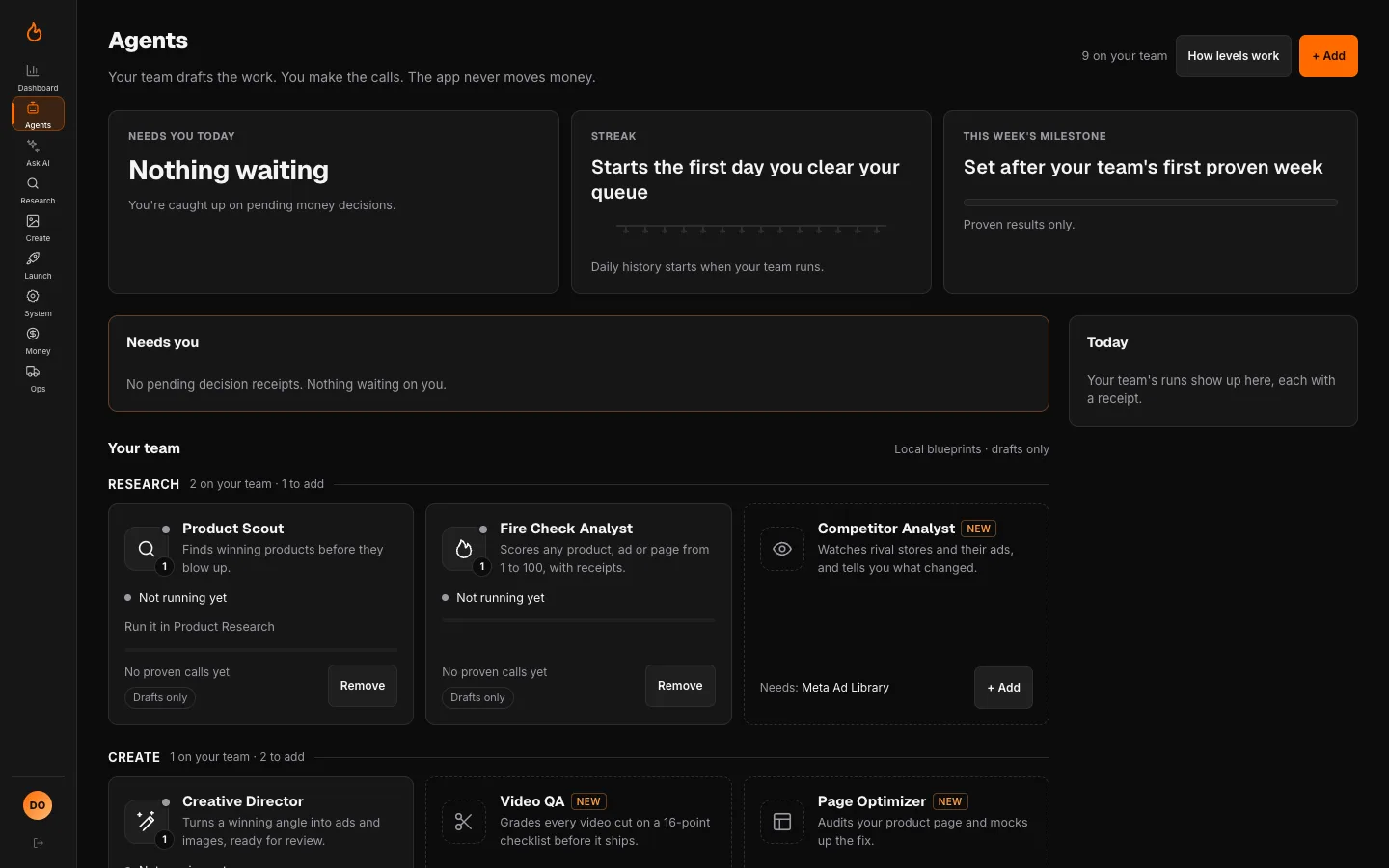Image resolution: width=1389 pixels, height=868 pixels.
Task: Click the Fire Check Analyst flame icon
Action: pyautogui.click(x=464, y=549)
